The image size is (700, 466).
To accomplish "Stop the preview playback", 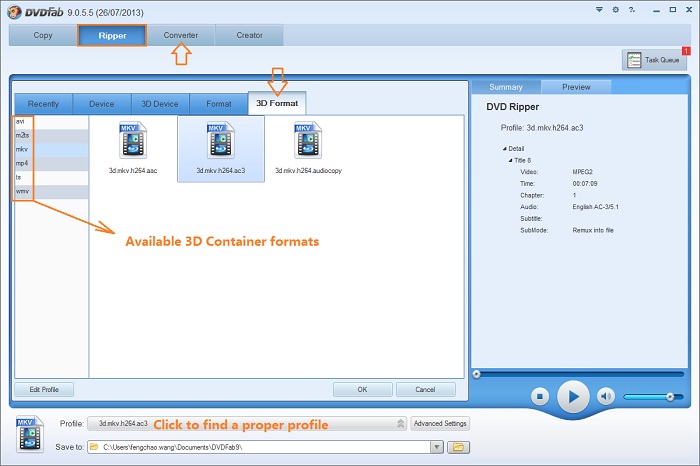I will (x=540, y=396).
